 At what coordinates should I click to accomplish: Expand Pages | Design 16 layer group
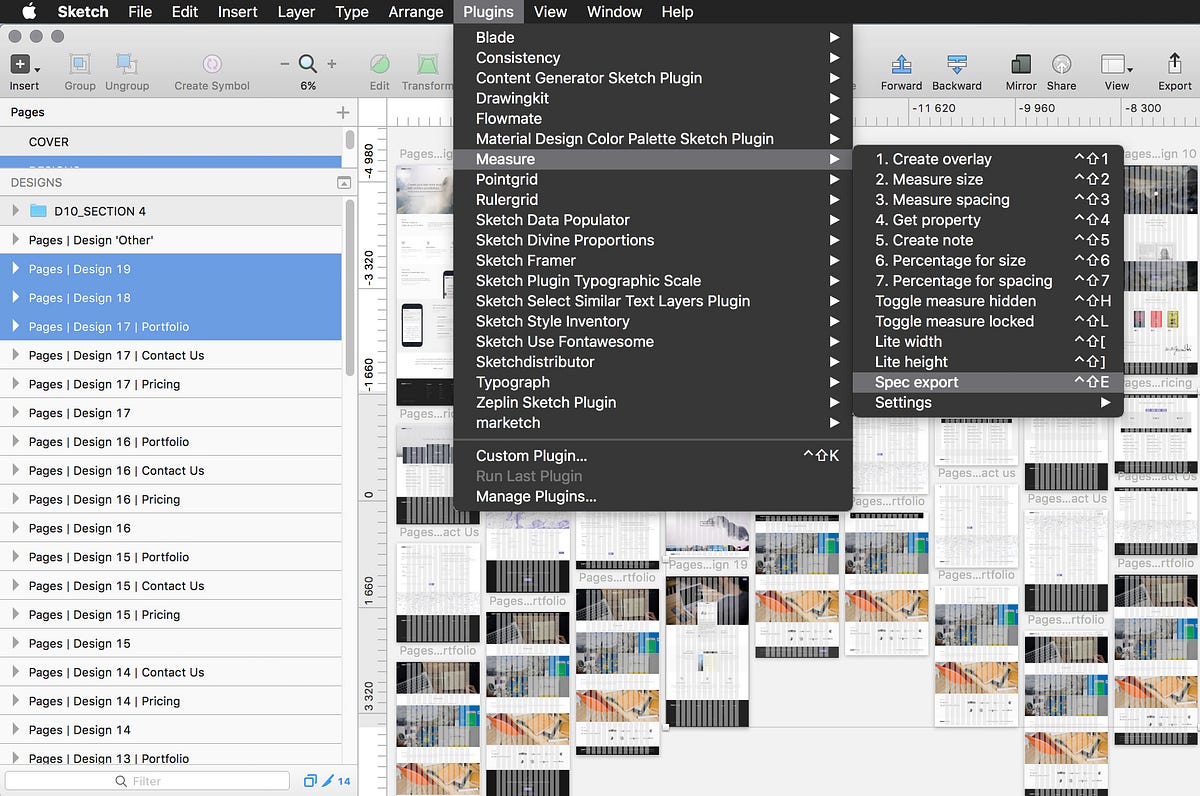tap(15, 528)
